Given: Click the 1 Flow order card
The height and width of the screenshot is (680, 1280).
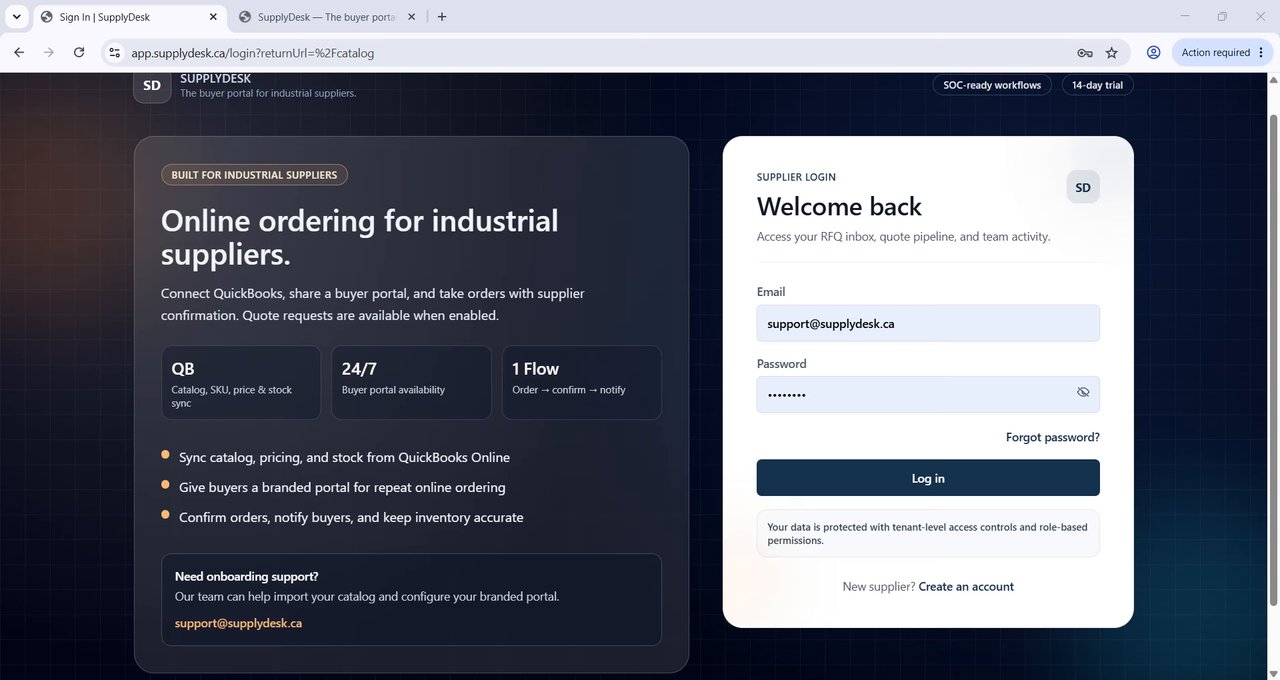Looking at the screenshot, I should coord(582,383).
